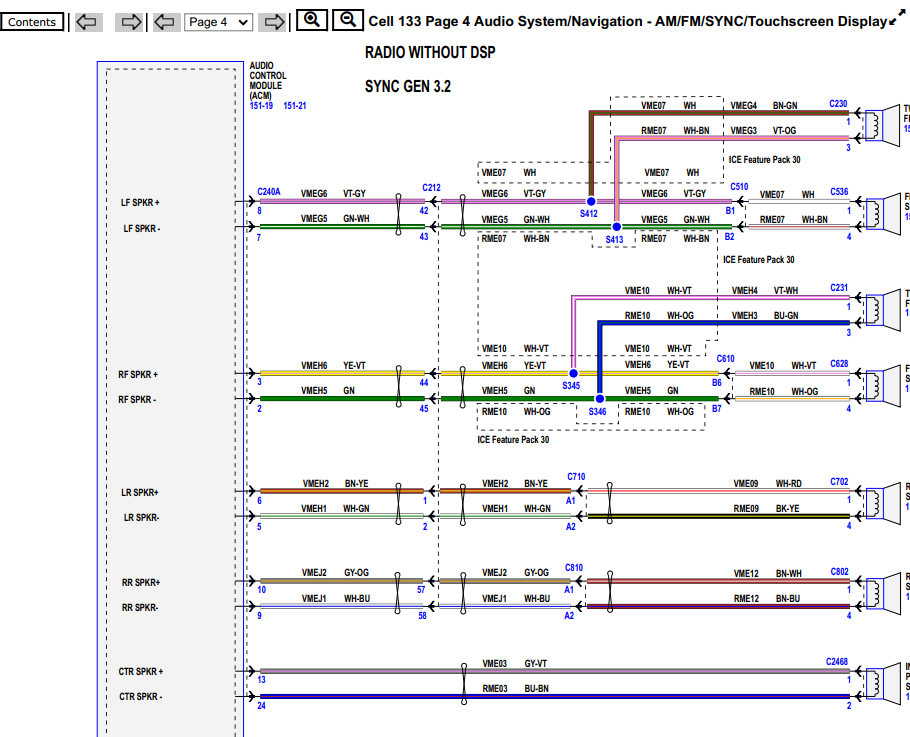Click the C2468 connector label
Screen dimensions: 910x737
pyautogui.click(x=839, y=661)
